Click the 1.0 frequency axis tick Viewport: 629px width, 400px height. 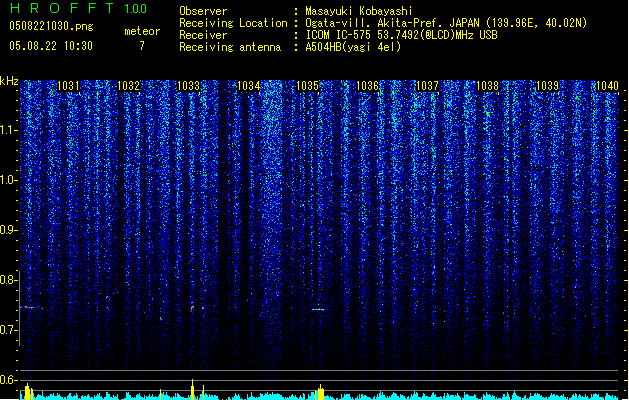pos(9,180)
